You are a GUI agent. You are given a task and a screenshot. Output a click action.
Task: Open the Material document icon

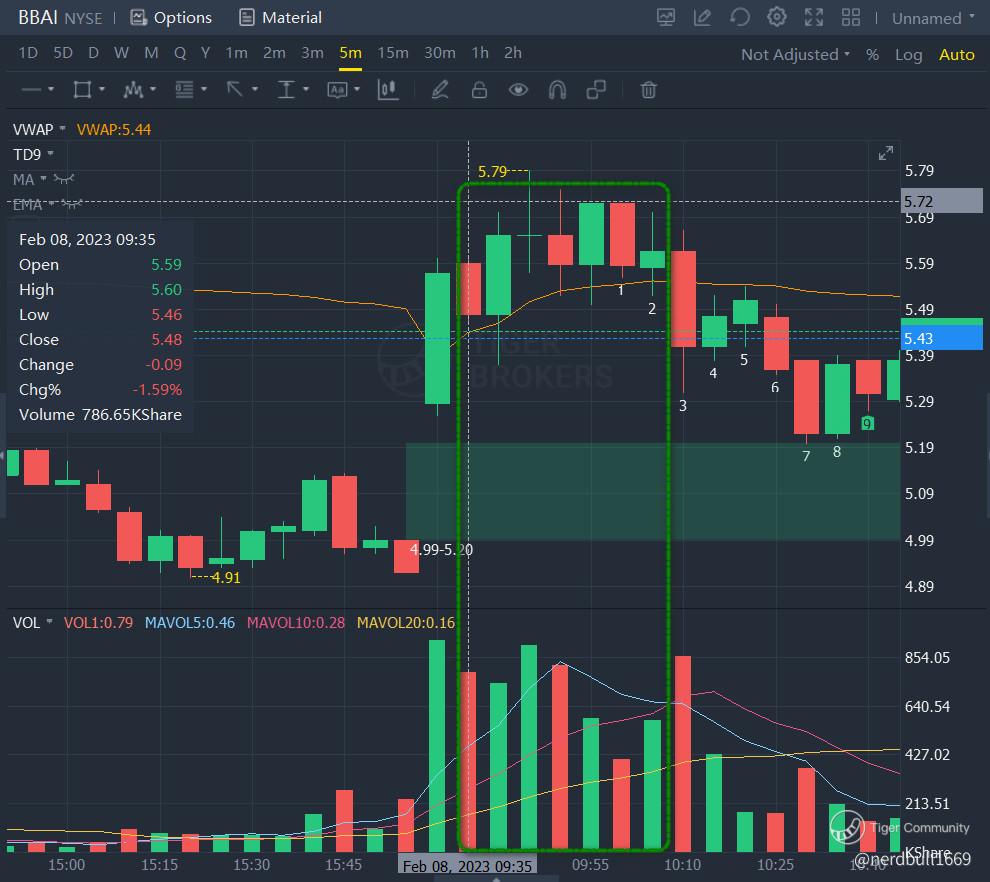click(247, 18)
